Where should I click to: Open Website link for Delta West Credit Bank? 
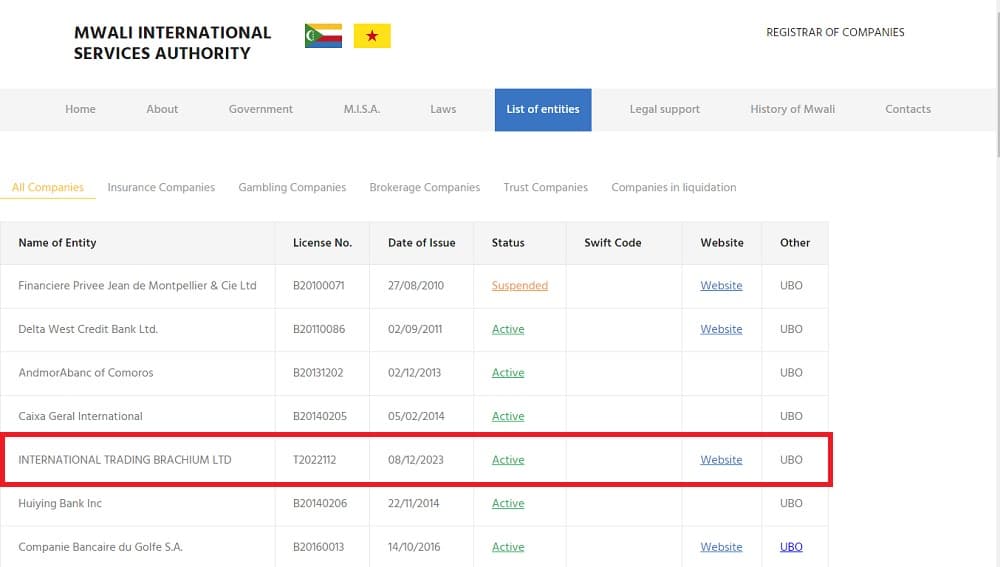pos(721,329)
